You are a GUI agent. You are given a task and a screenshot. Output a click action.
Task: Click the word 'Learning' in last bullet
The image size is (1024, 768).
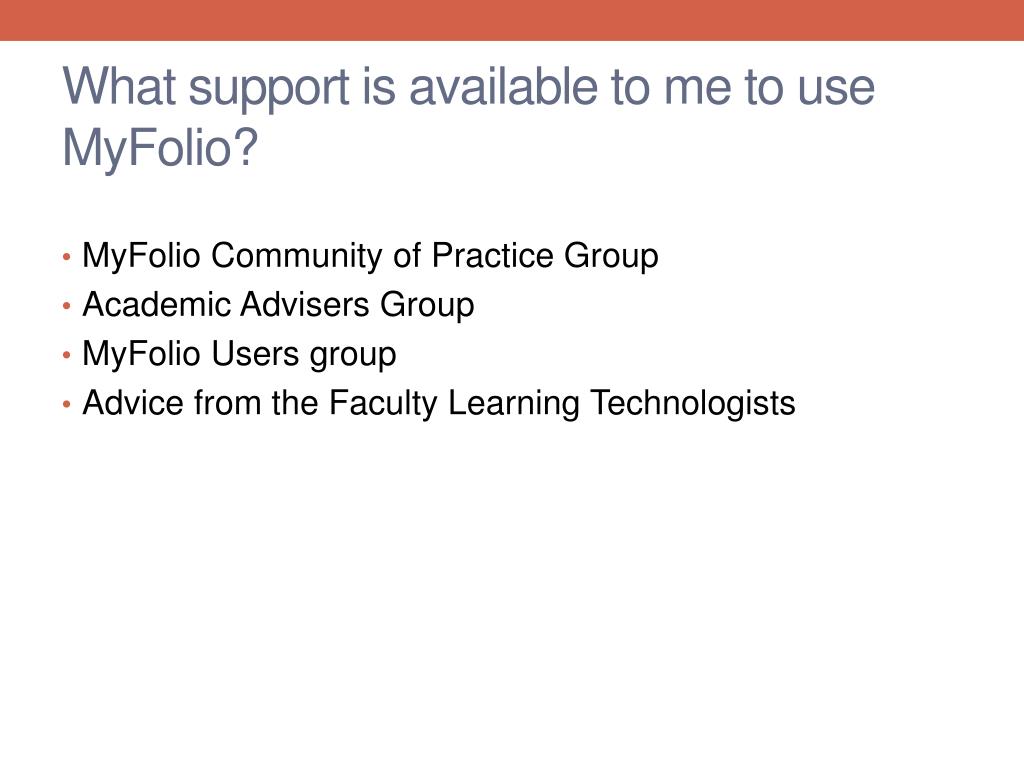tap(514, 404)
